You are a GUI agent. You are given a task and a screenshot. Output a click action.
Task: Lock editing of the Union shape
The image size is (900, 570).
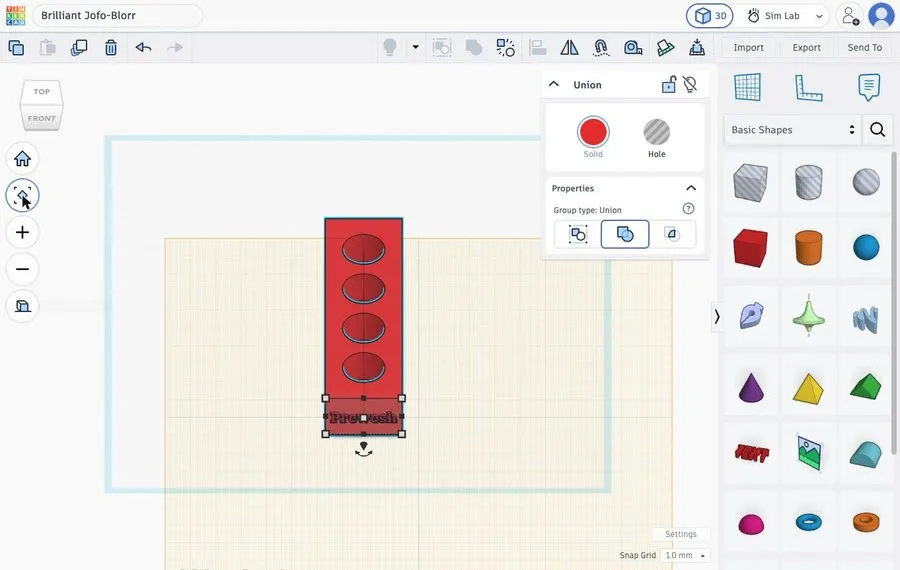click(669, 84)
